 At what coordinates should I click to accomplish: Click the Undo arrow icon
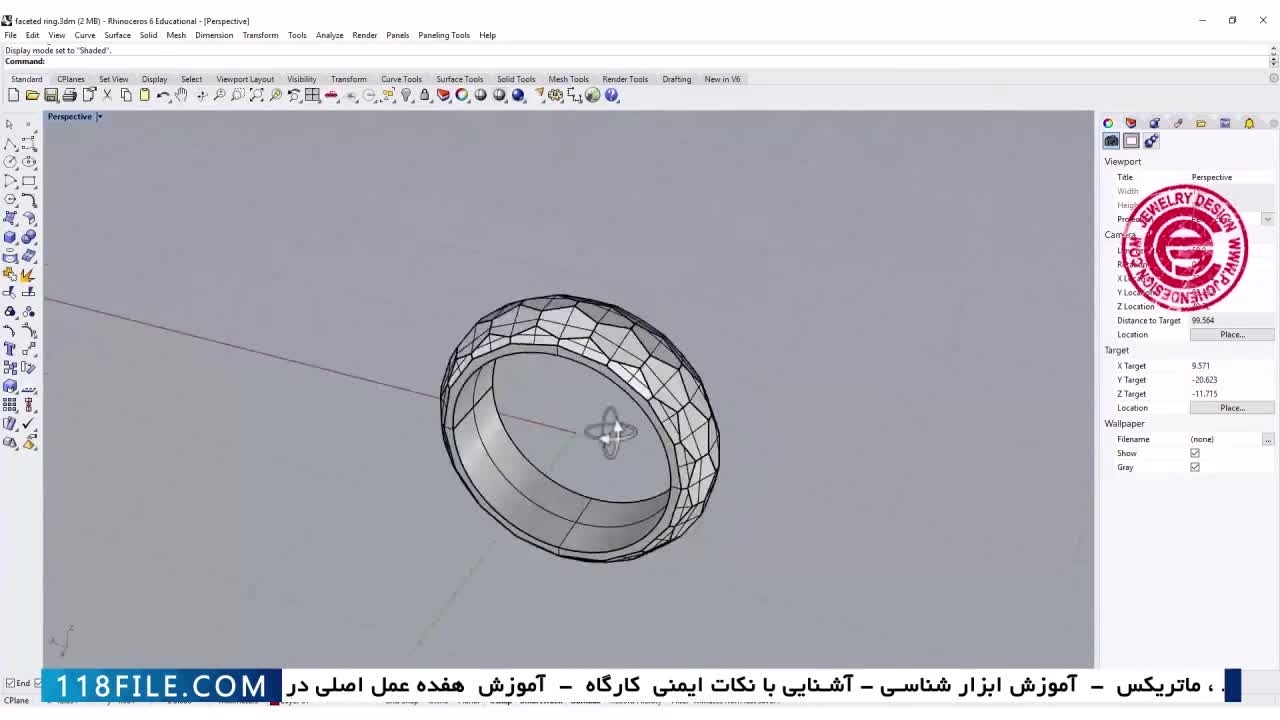click(163, 95)
